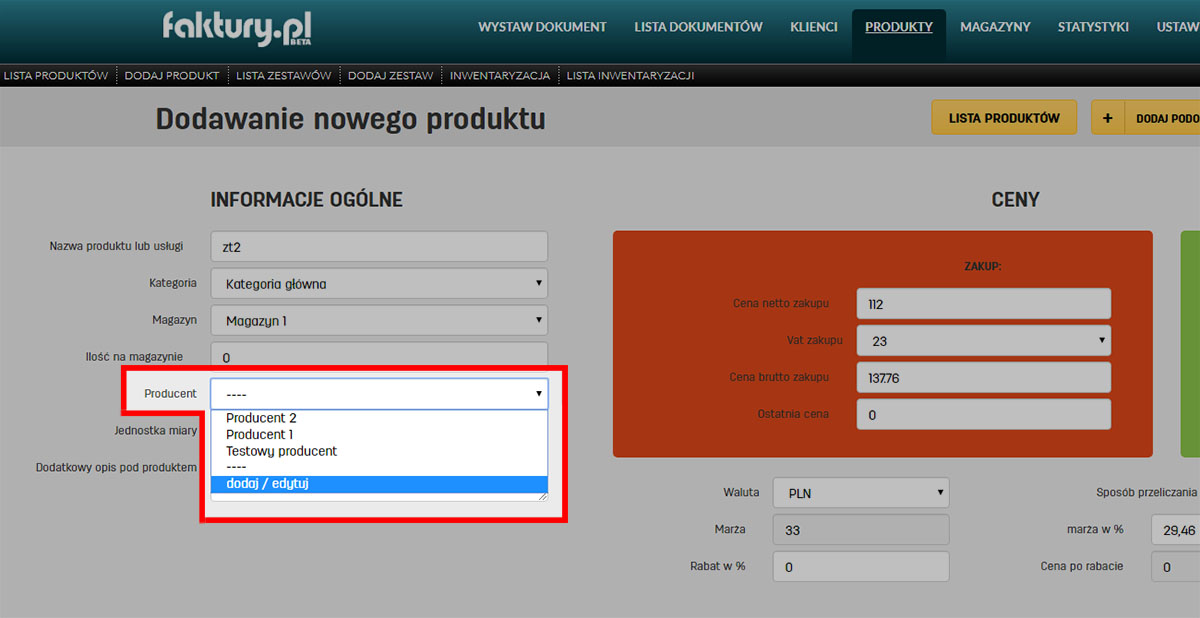Pick 'Testowy producent' from list

point(281,451)
